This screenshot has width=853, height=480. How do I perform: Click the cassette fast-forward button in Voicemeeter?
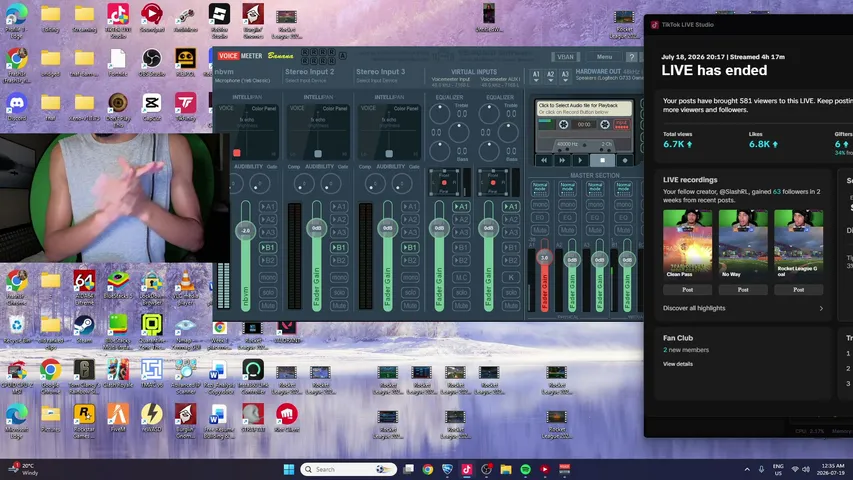(x=562, y=161)
